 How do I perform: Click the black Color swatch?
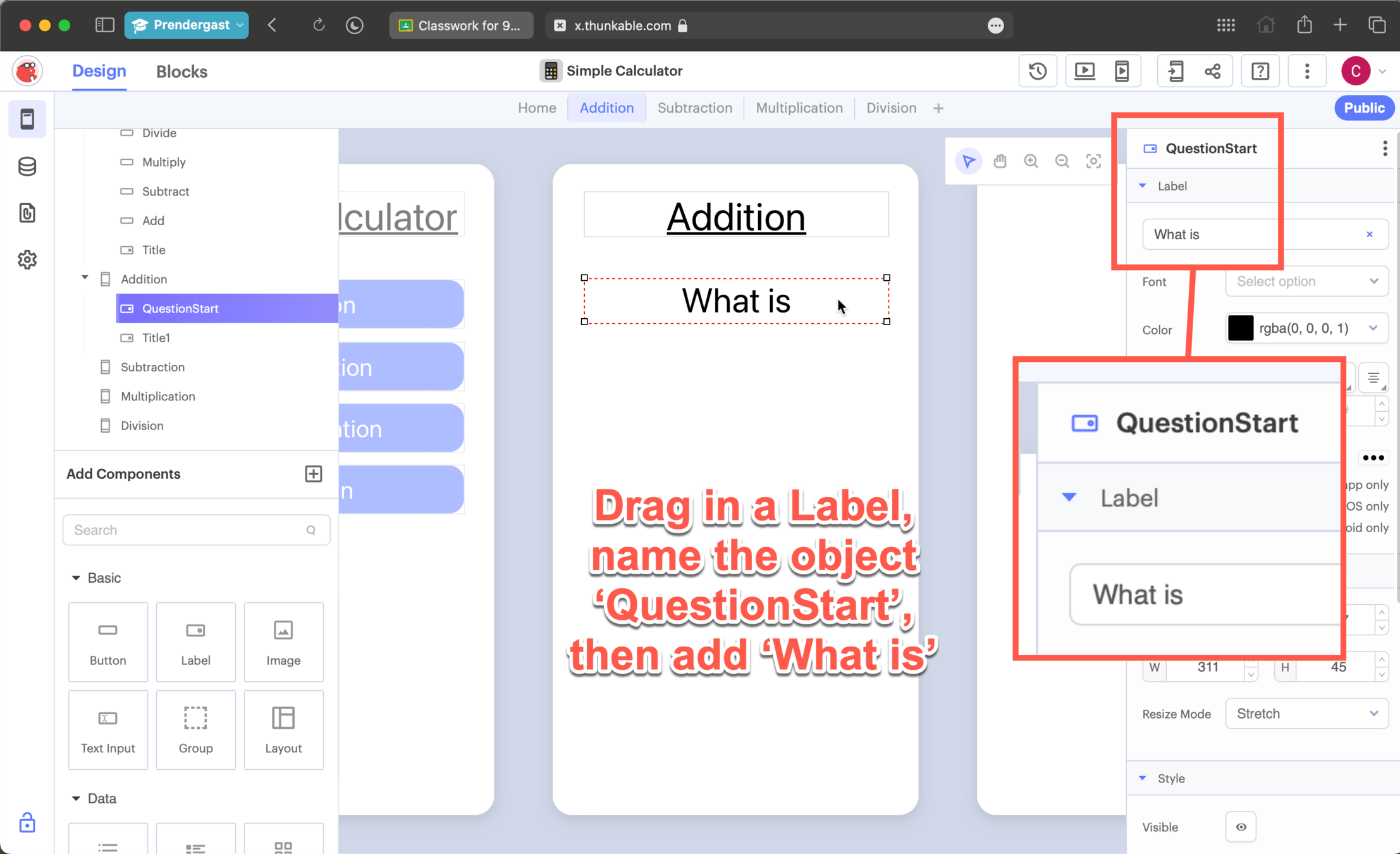[x=1240, y=328]
